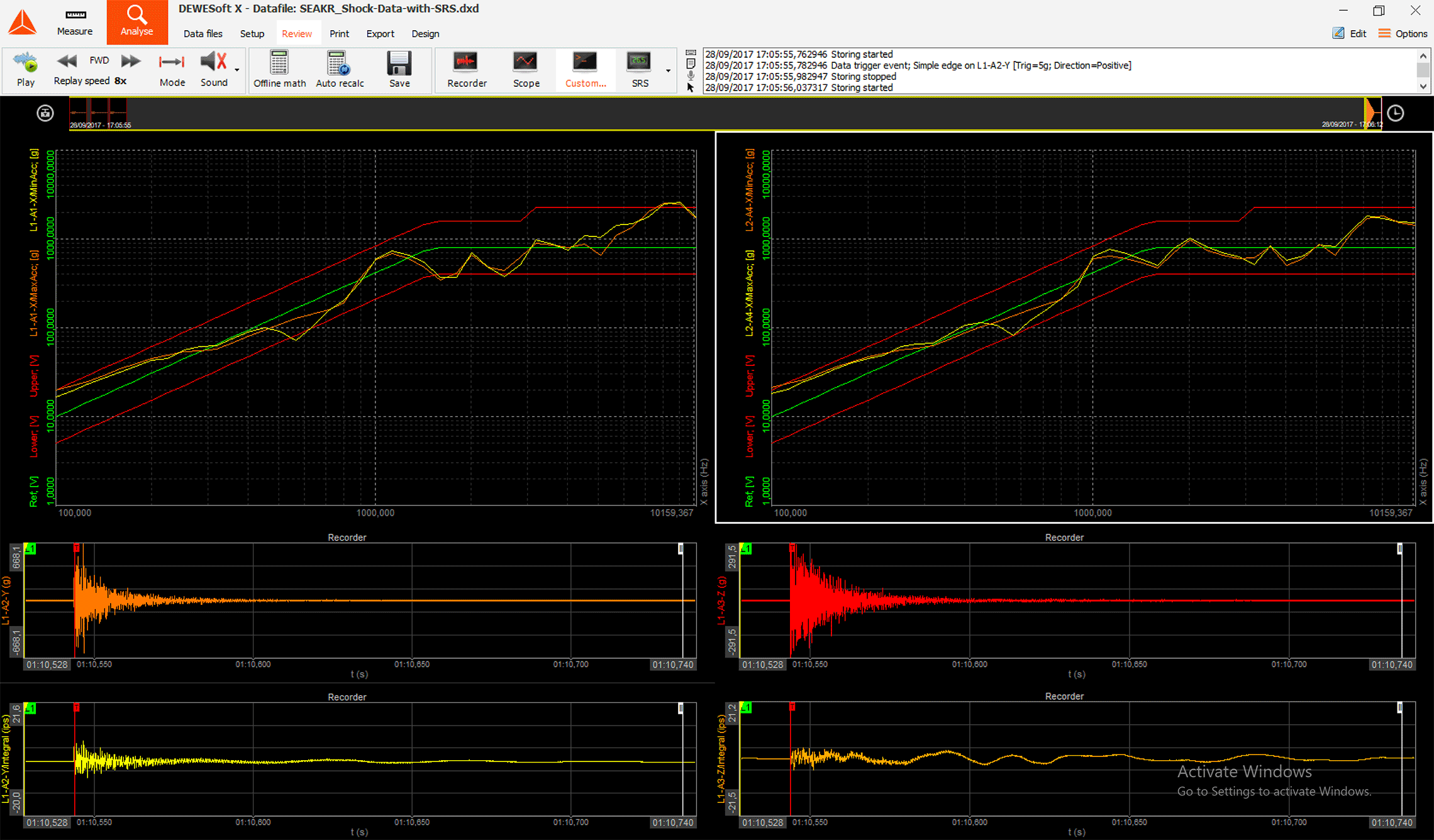Click the L1-A2-Y (g) axis label
The height and width of the screenshot is (840, 1434).
click(x=6, y=600)
